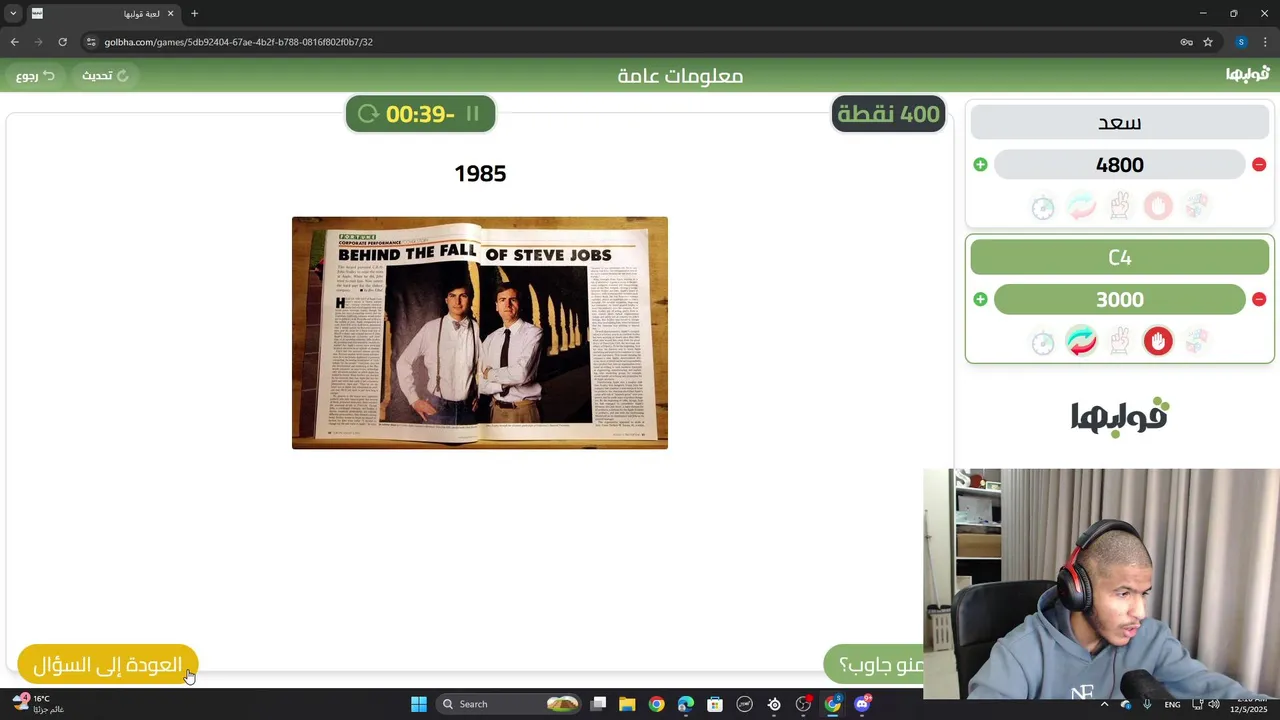Screen dimensions: 1280x720
Task: Open the password key icon
Action: (1186, 42)
